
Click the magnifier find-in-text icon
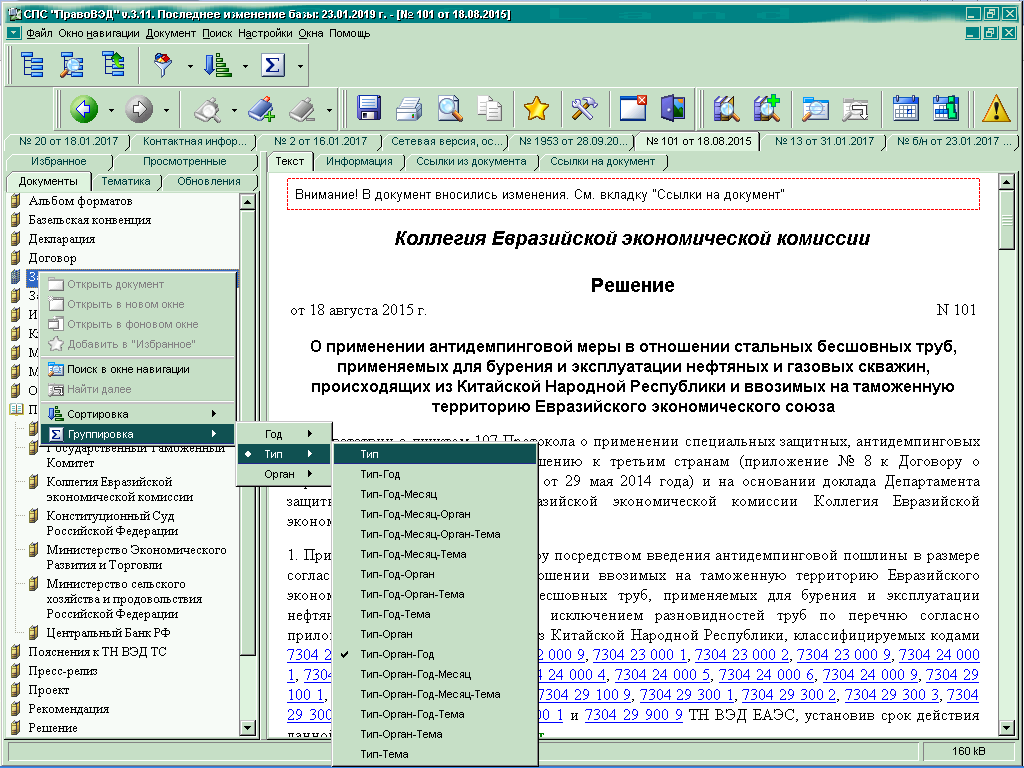(x=450, y=108)
